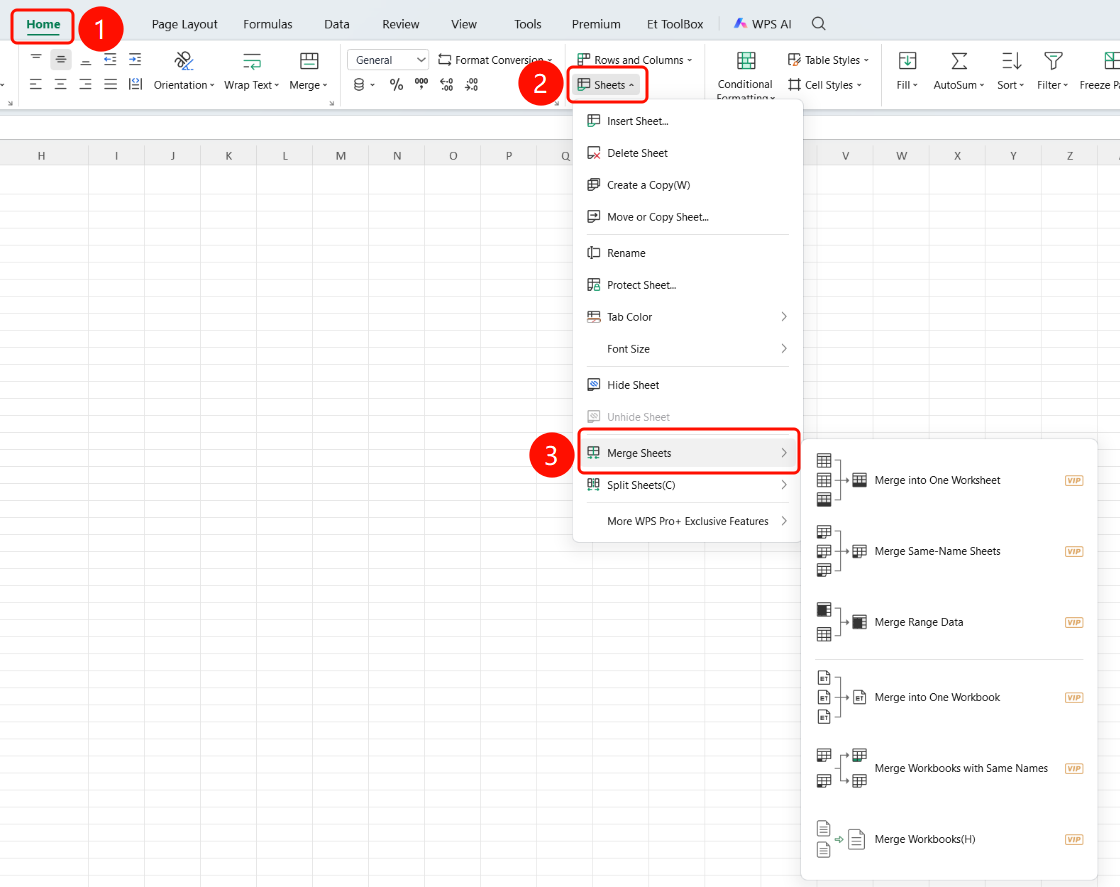Click the Fill icon
The height and width of the screenshot is (887, 1120).
click(907, 61)
